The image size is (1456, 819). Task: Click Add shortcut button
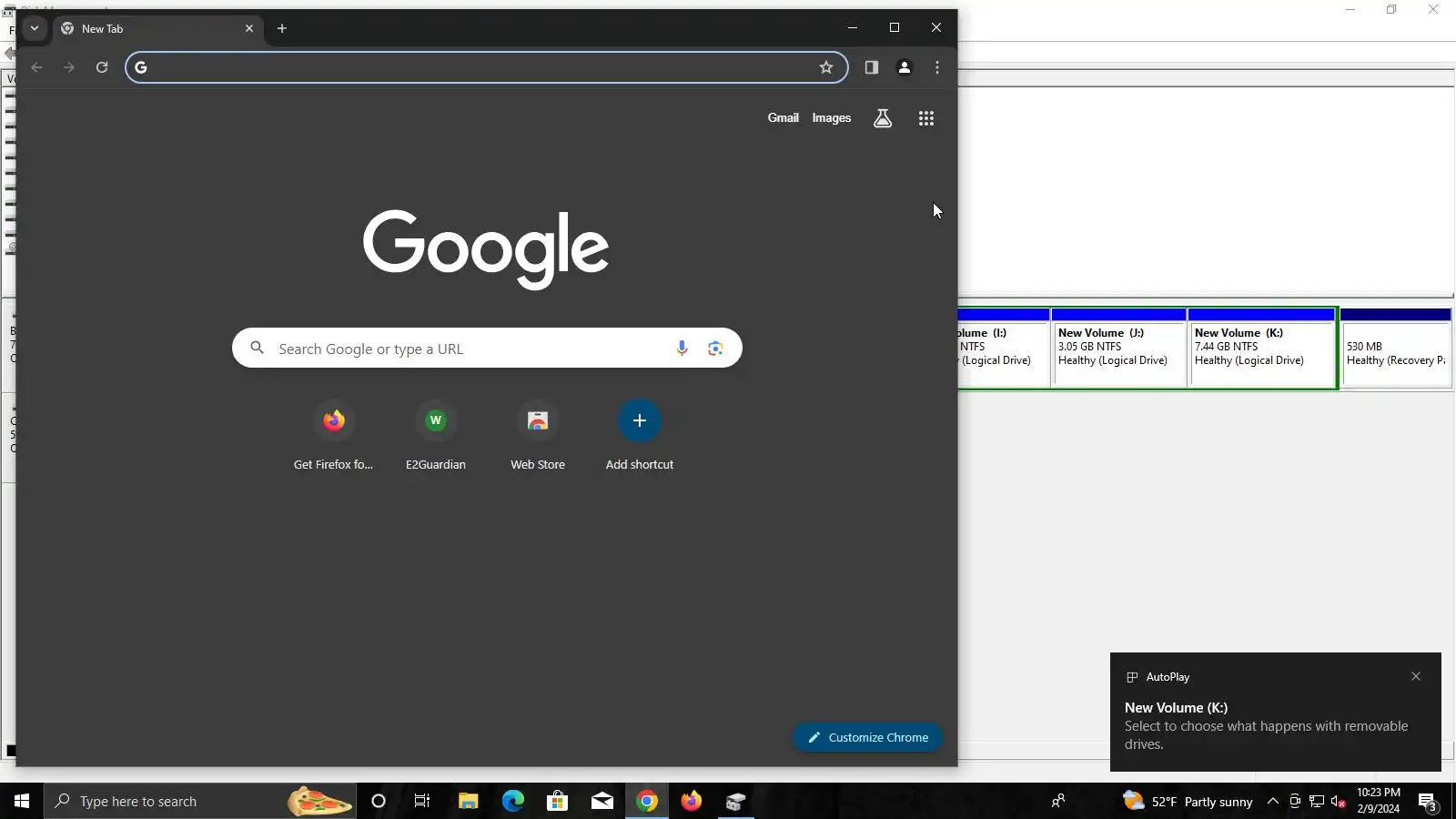point(640,436)
